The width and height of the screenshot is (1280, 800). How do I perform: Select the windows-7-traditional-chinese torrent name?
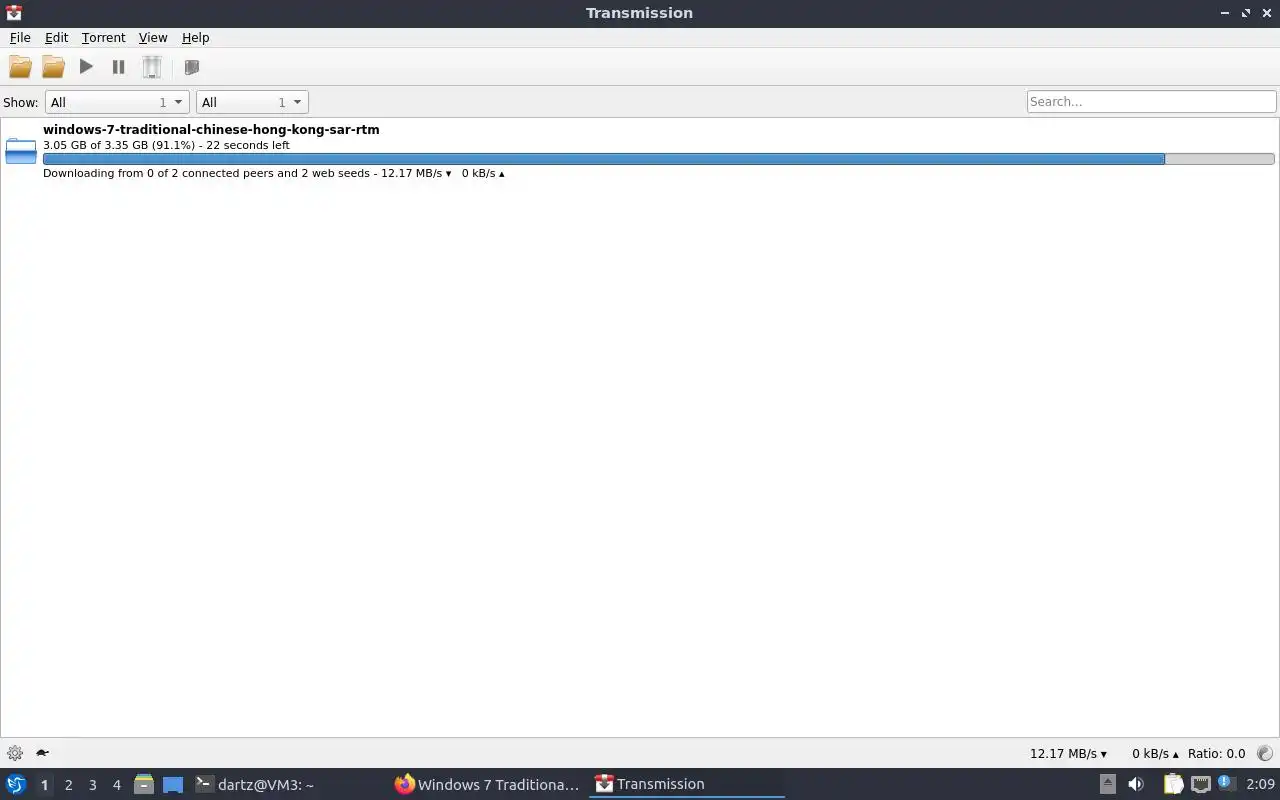tap(211, 129)
